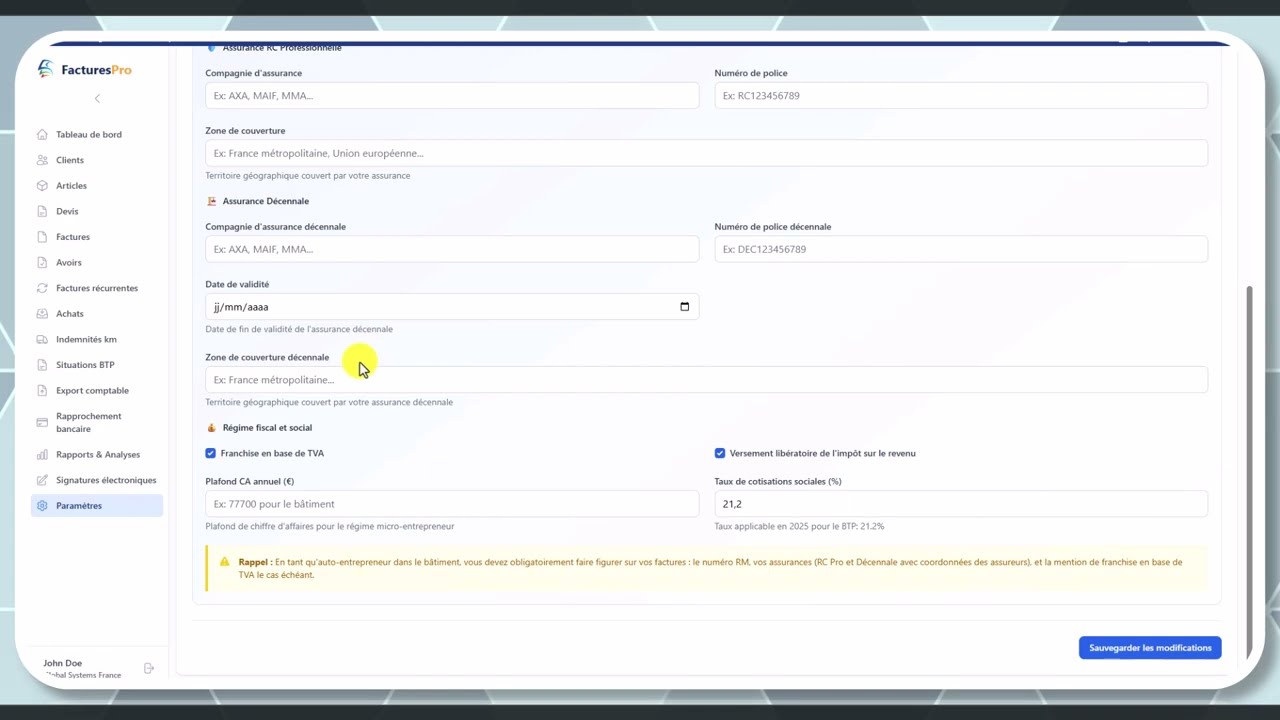Uncheck Franchise en base de TVA
Image resolution: width=1280 pixels, height=720 pixels.
coord(211,453)
